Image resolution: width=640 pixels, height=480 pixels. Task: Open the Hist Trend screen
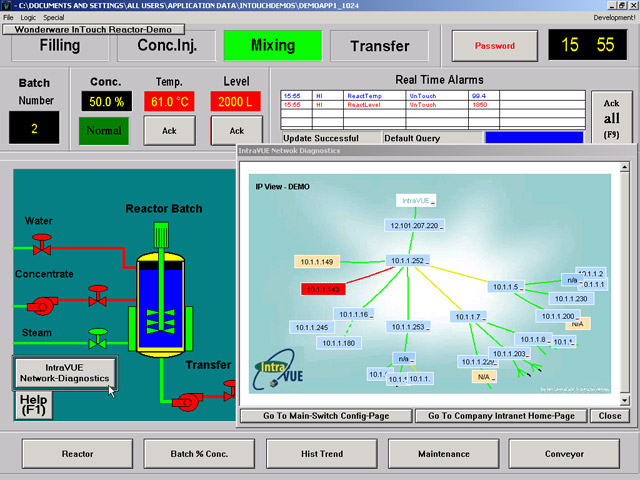(x=322, y=454)
